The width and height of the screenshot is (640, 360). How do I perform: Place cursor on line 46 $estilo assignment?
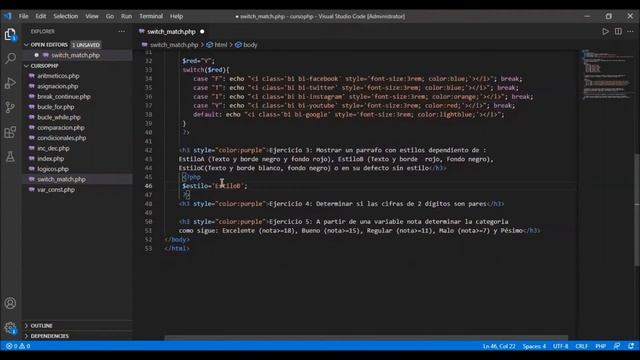click(x=215, y=186)
